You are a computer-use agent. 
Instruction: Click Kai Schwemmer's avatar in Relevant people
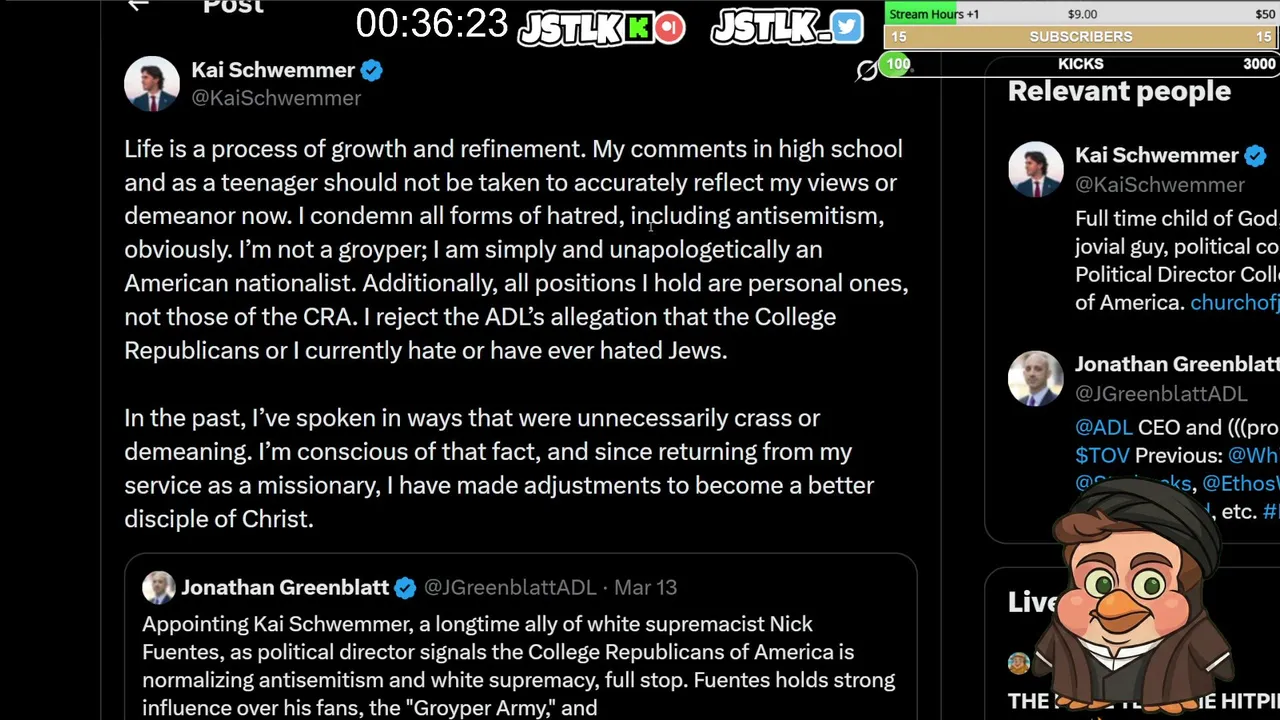pyautogui.click(x=1035, y=169)
